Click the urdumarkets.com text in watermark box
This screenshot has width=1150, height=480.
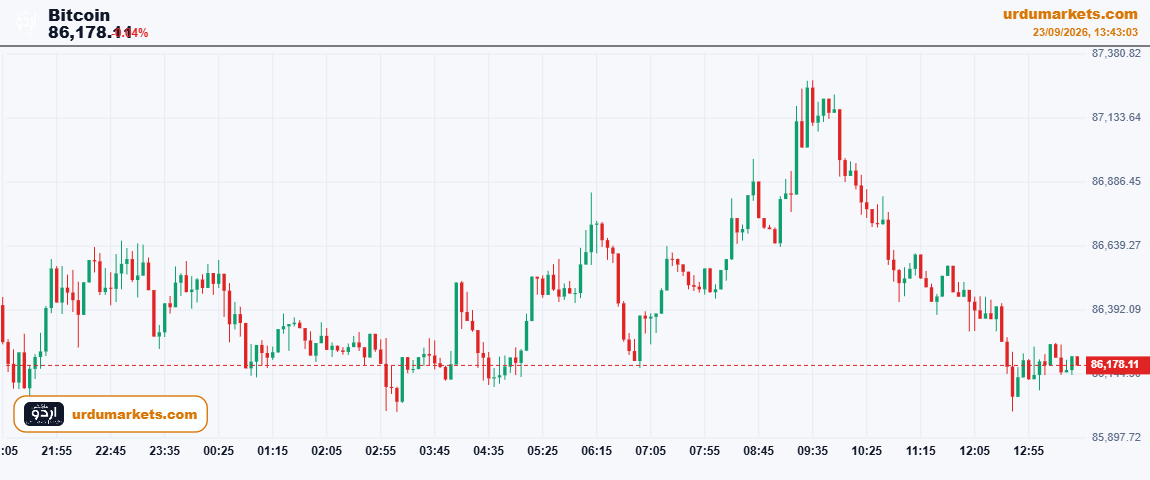(x=135, y=415)
